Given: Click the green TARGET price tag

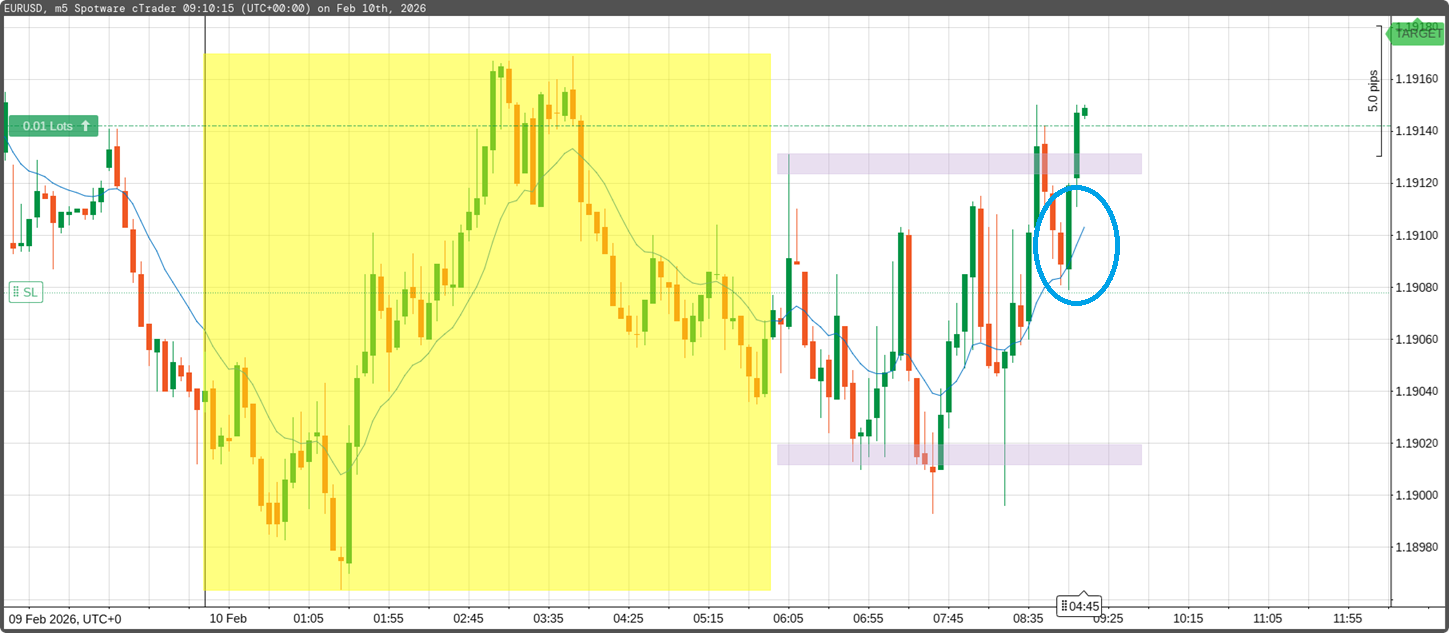Looking at the screenshot, I should pyautogui.click(x=1418, y=33).
